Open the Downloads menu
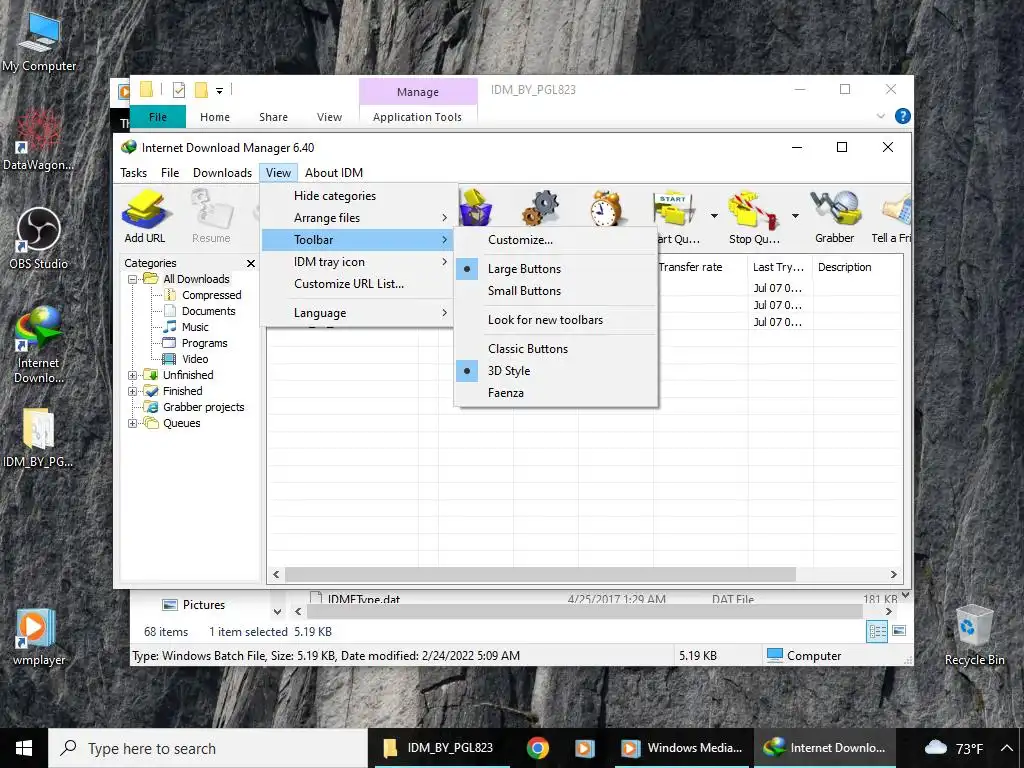This screenshot has width=1024, height=768. (x=222, y=172)
